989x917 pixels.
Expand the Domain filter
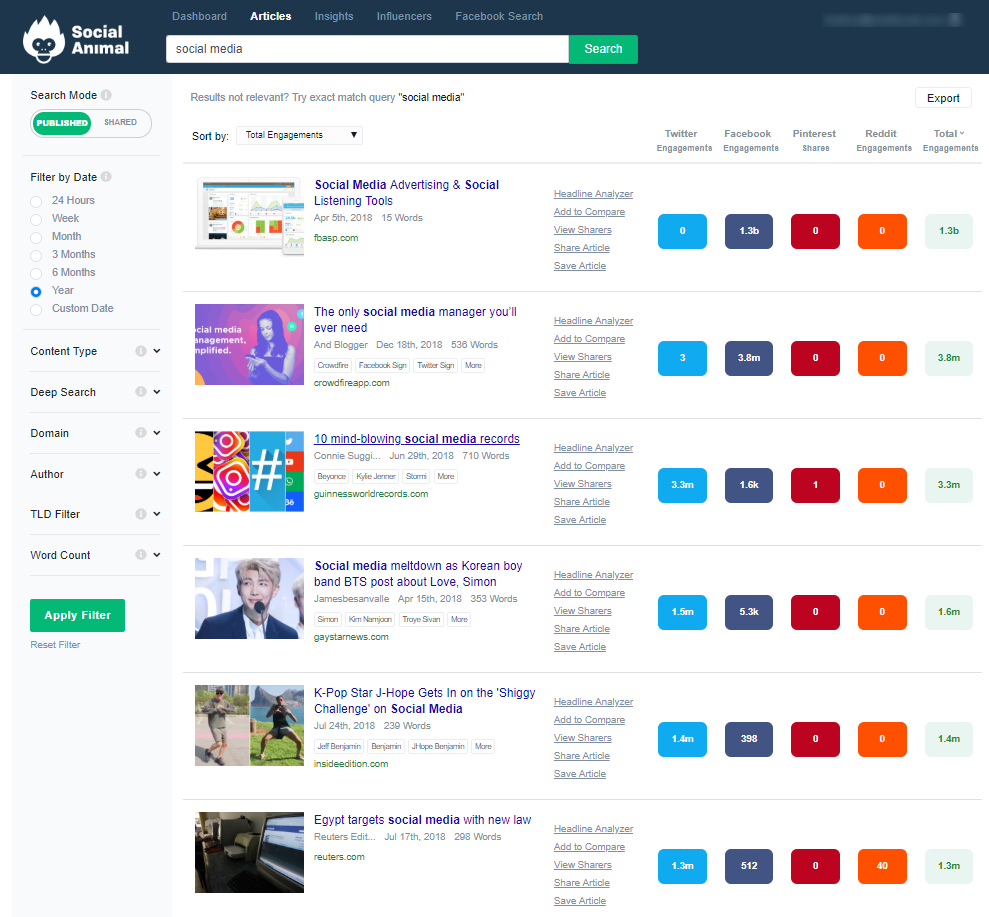[156, 433]
